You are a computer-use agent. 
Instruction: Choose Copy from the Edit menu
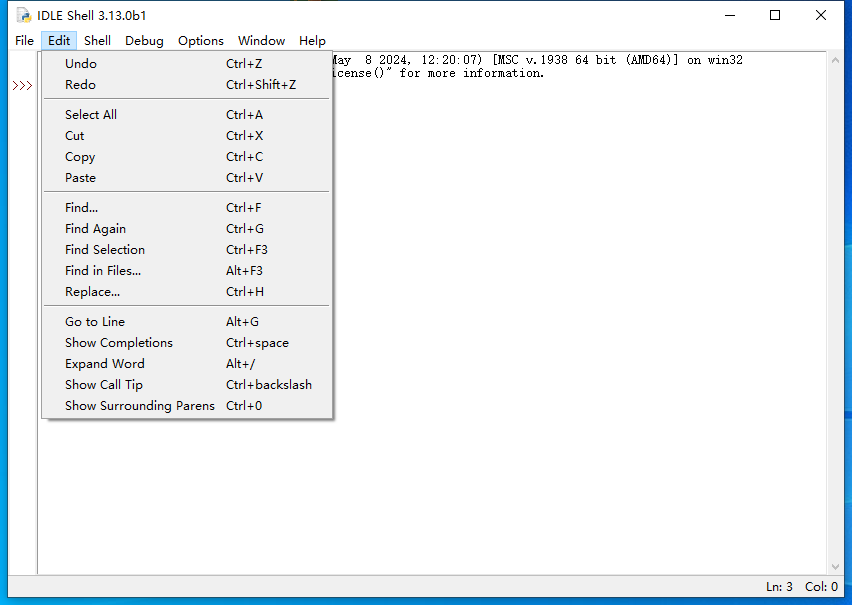click(x=187, y=157)
